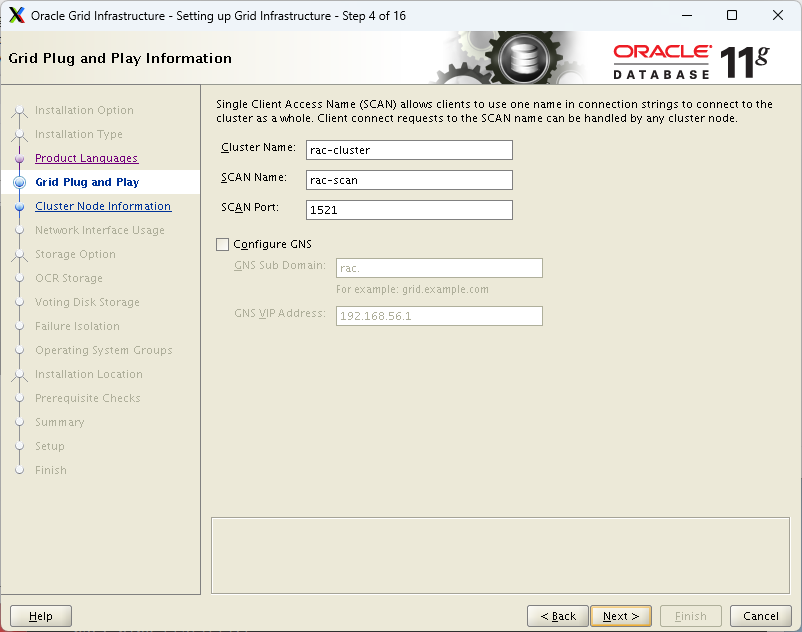Click Installation Type step text
The image size is (802, 632).
click(79, 134)
